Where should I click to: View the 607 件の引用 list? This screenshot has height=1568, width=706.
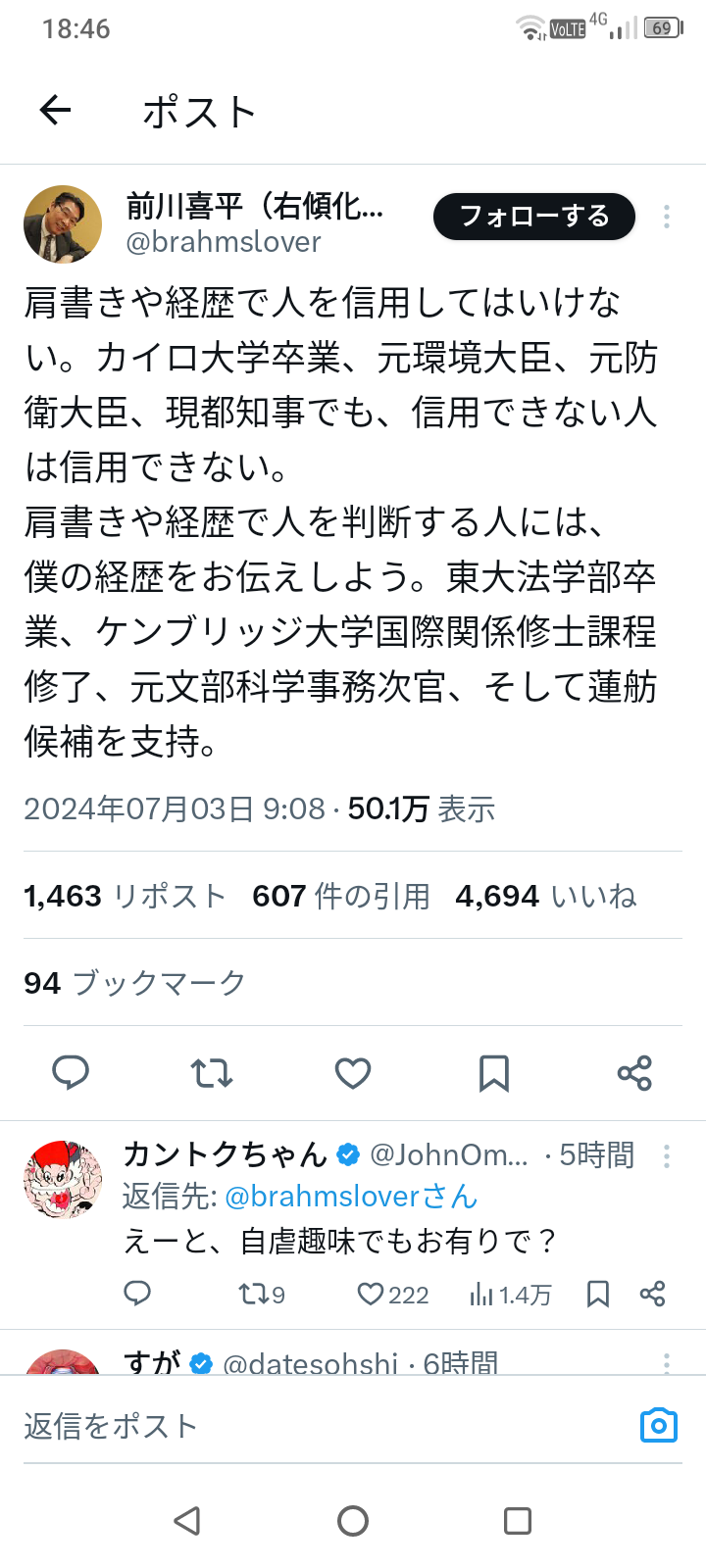pos(341,896)
